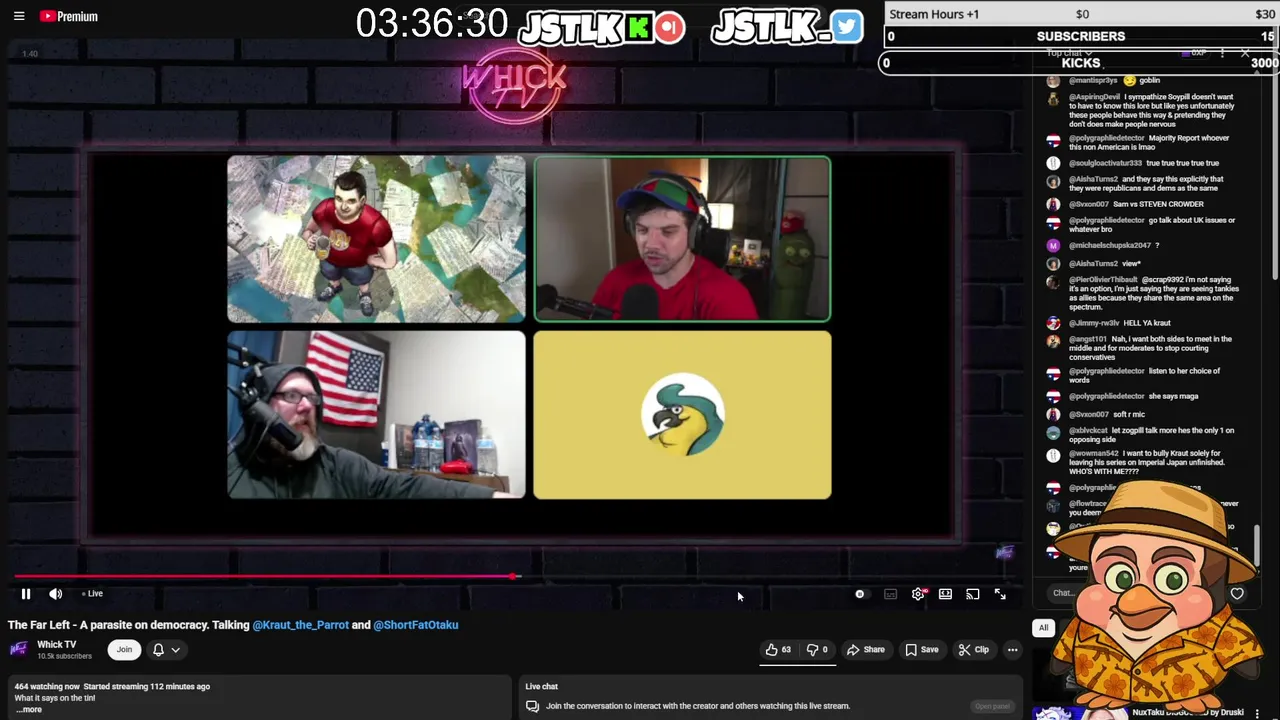The width and height of the screenshot is (1280, 720).
Task: Click the Twitter bird icon in overlay
Action: pos(846,27)
